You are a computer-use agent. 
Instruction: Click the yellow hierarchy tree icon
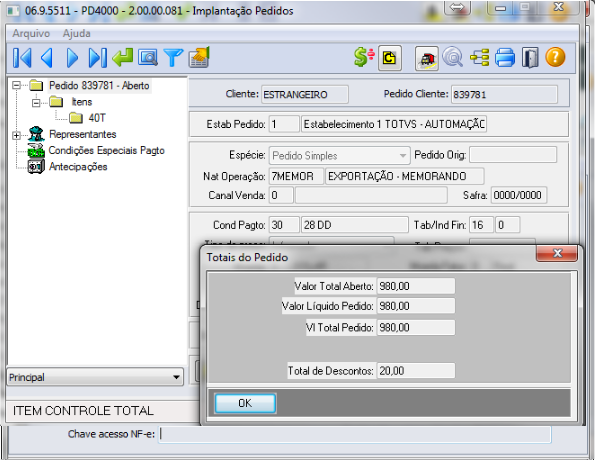click(x=479, y=58)
